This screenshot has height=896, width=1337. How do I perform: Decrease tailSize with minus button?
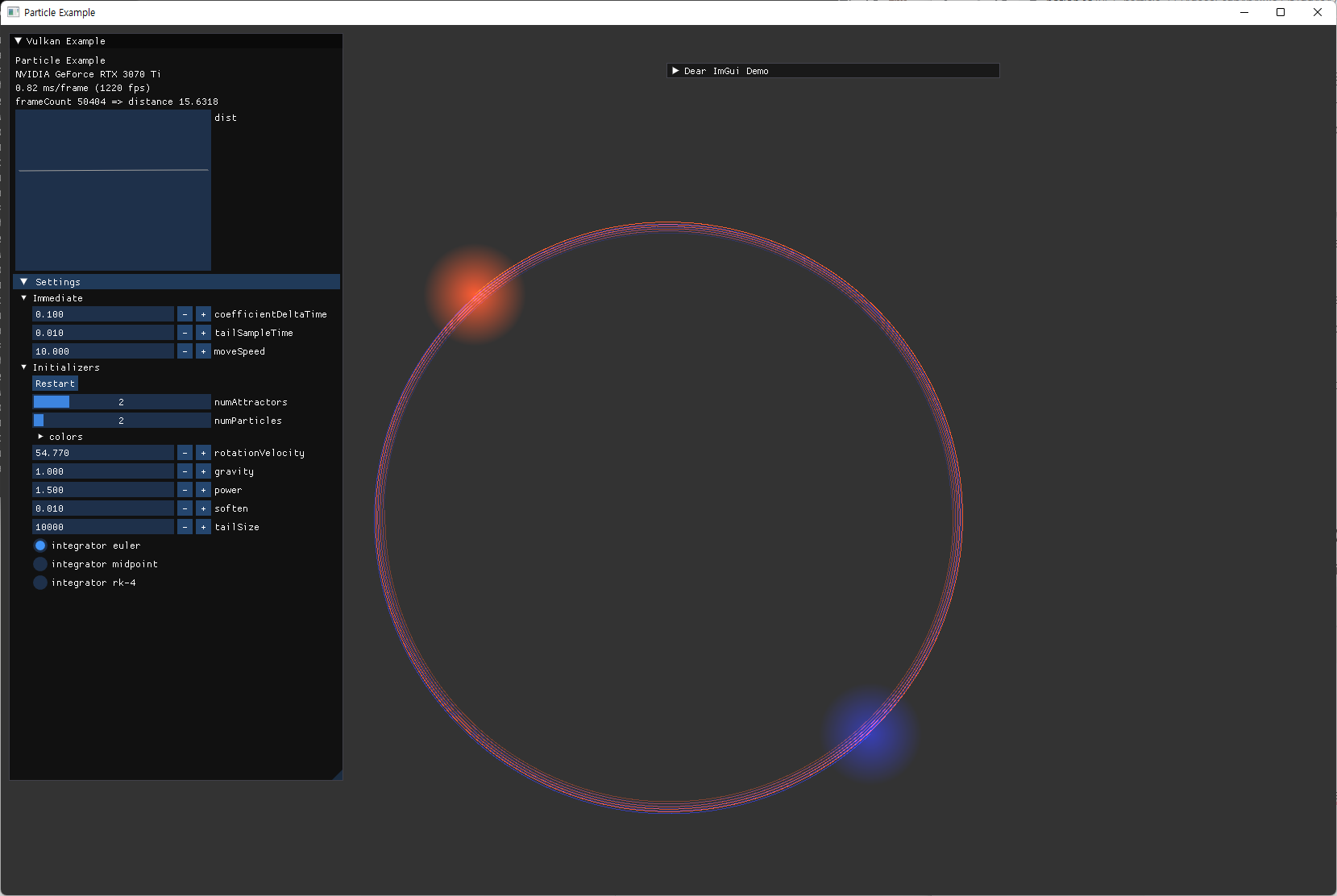pyautogui.click(x=185, y=527)
